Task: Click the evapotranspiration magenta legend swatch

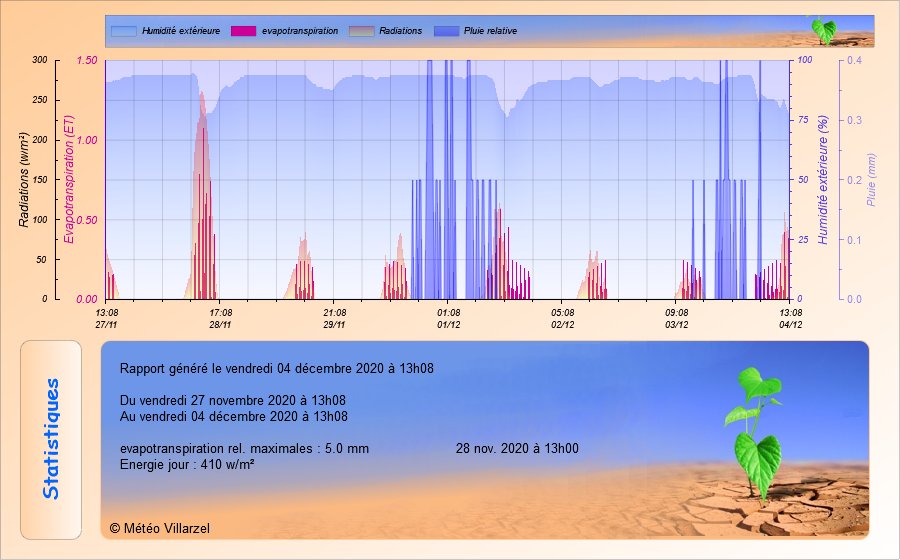Action: [243, 31]
